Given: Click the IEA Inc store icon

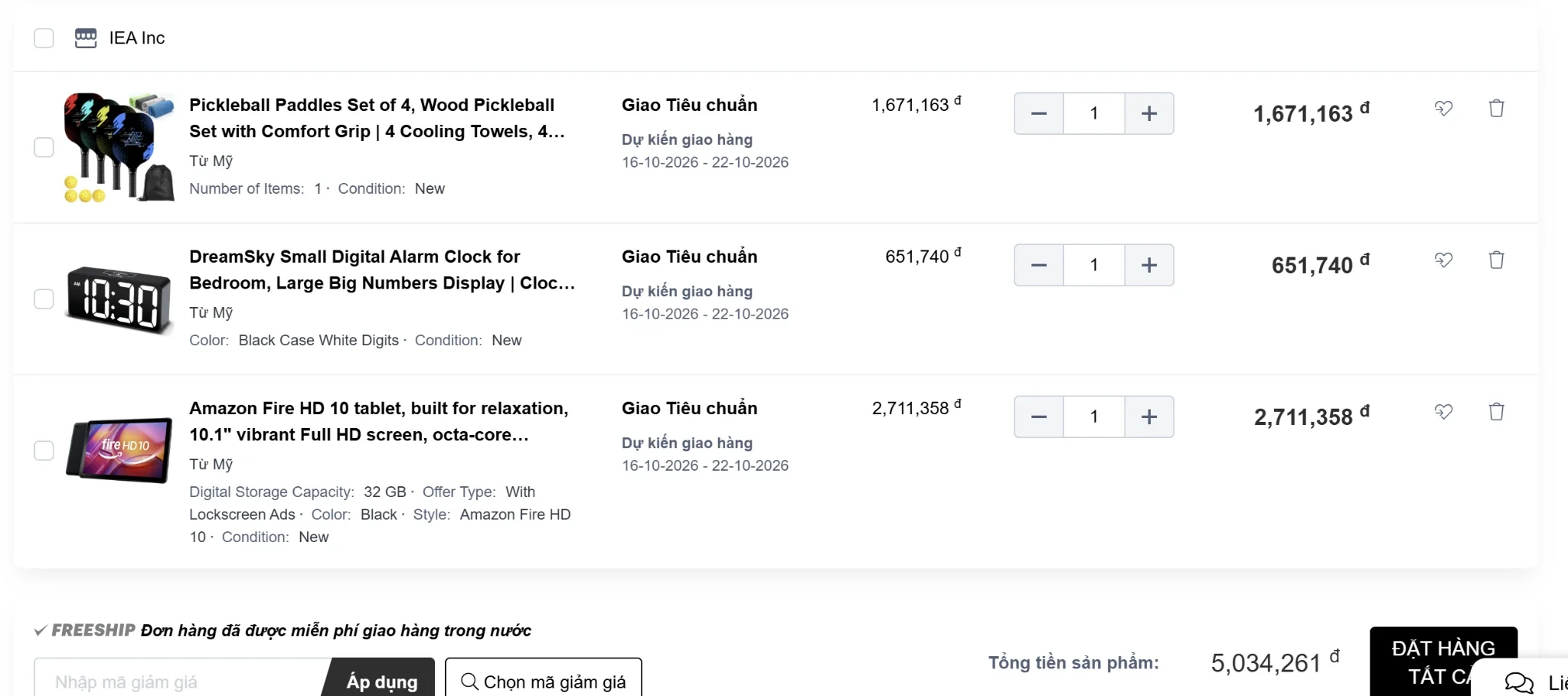Looking at the screenshot, I should pyautogui.click(x=86, y=38).
